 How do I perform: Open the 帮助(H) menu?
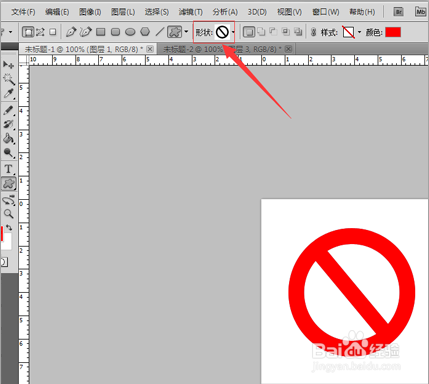[362, 12]
